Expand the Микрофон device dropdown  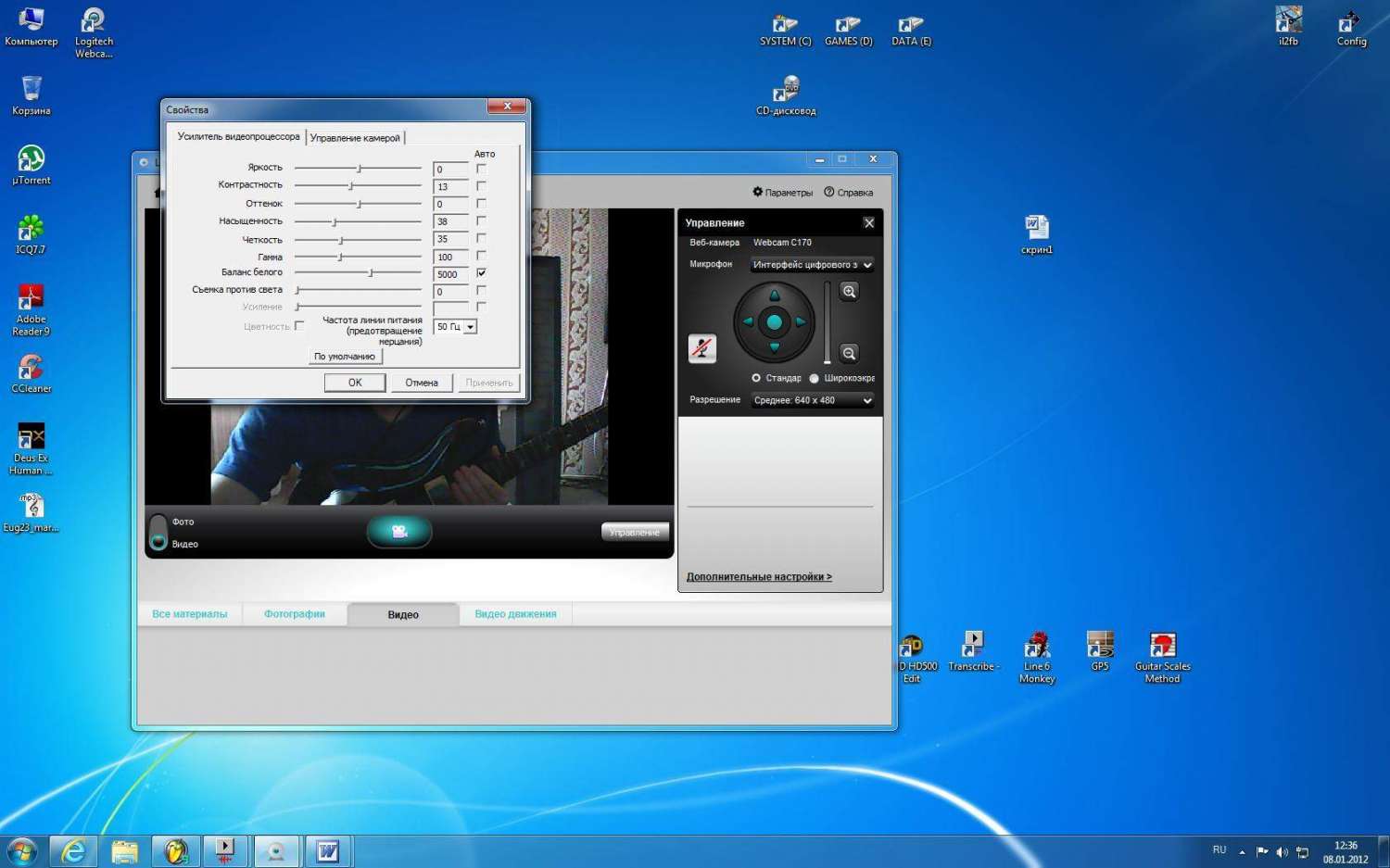point(813,265)
